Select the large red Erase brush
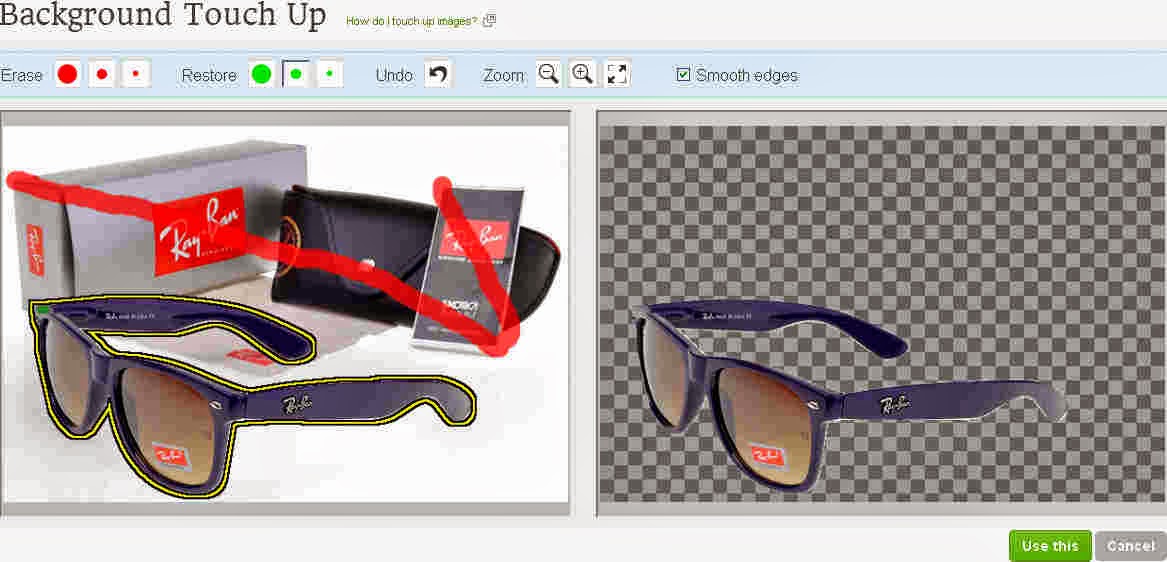Image resolution: width=1167 pixels, height=562 pixels. [68, 74]
